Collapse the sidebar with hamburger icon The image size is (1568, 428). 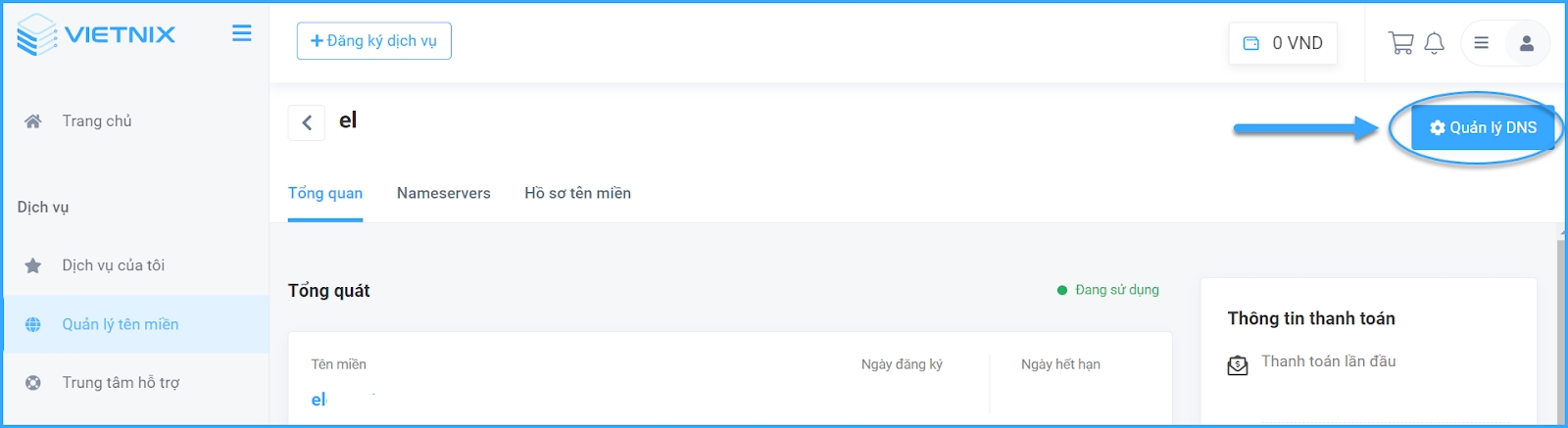[241, 34]
